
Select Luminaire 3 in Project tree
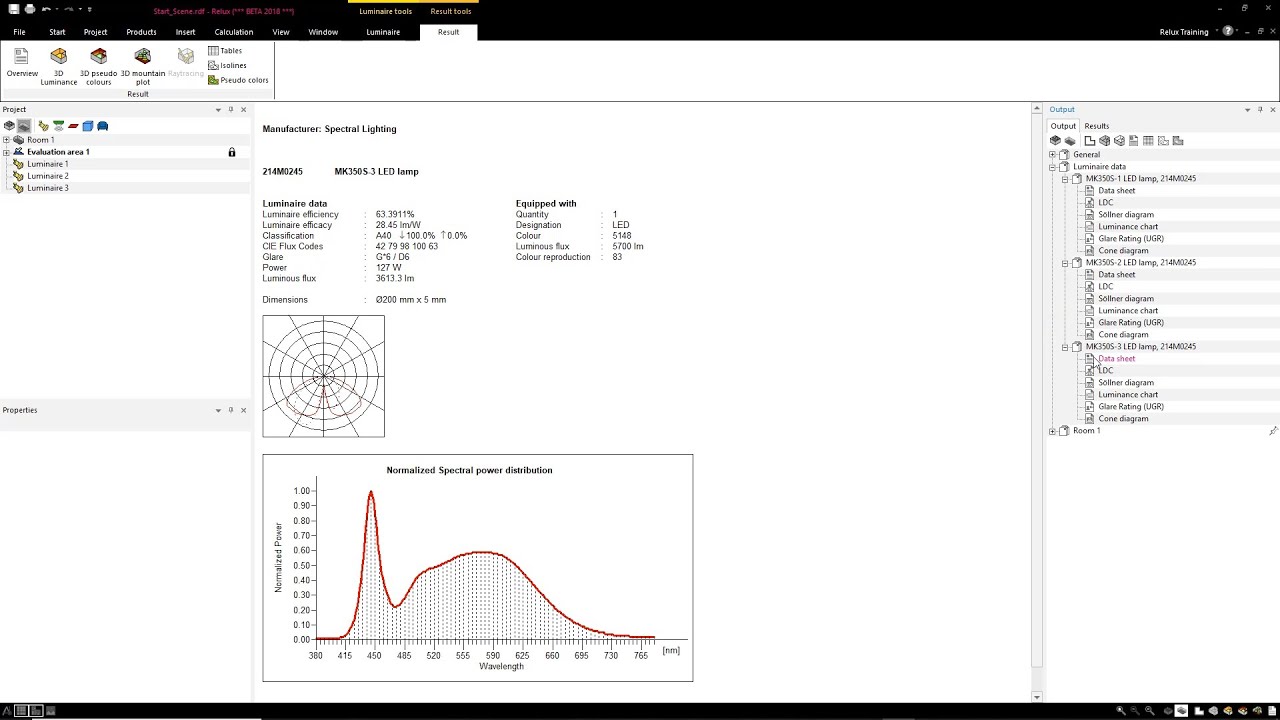pos(48,188)
